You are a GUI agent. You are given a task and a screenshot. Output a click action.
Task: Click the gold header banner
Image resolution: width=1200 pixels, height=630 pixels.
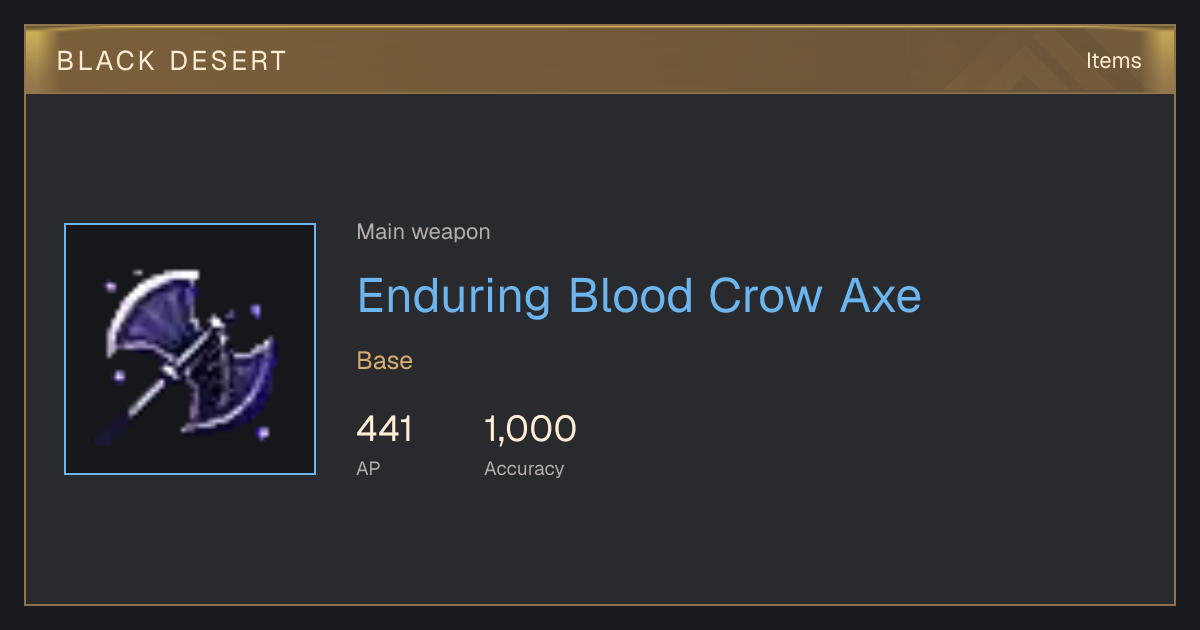click(600, 60)
